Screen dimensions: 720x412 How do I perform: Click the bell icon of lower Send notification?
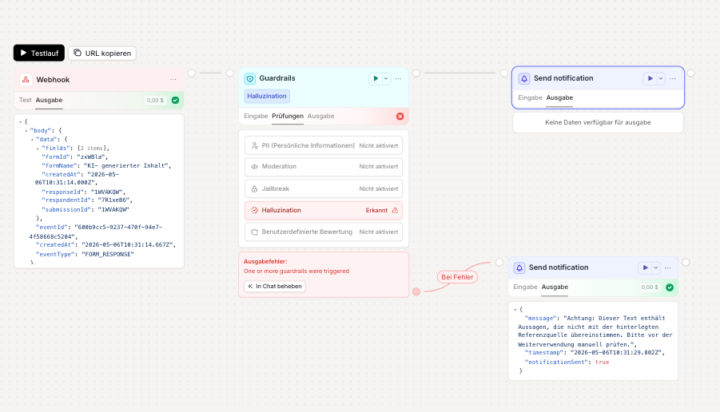[519, 268]
